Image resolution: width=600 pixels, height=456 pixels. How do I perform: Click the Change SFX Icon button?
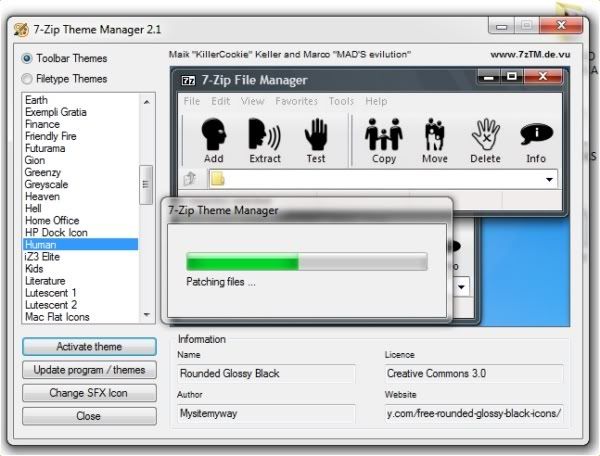tap(89, 393)
